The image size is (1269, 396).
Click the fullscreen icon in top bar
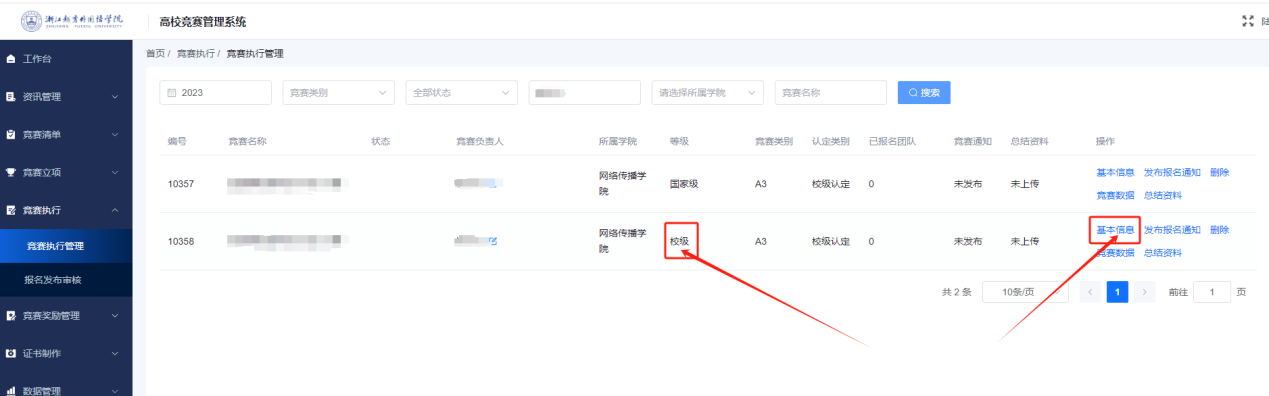[1247, 21]
